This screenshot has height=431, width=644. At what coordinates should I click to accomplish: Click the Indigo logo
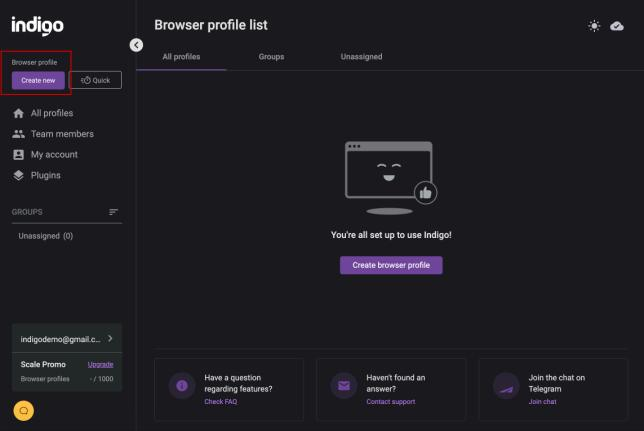click(x=38, y=24)
